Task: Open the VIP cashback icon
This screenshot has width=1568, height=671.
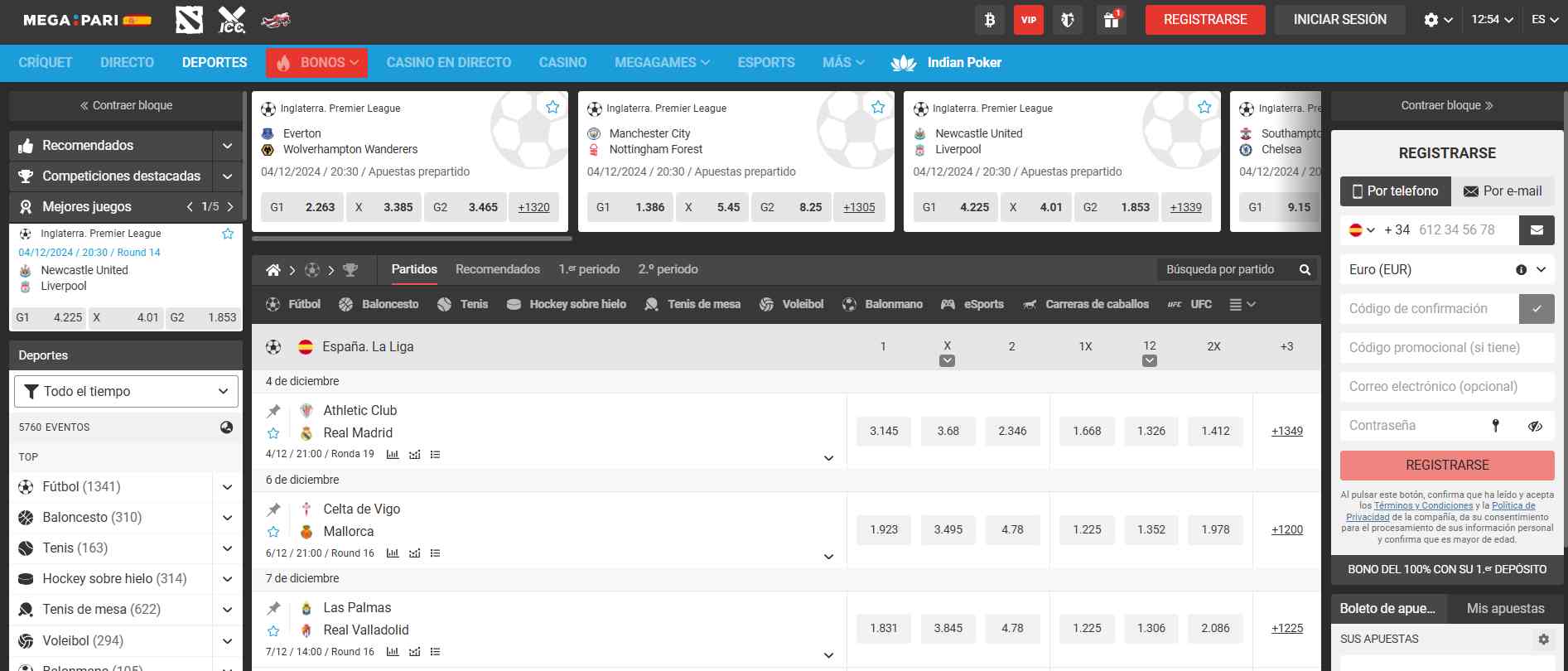Action: click(x=1029, y=20)
